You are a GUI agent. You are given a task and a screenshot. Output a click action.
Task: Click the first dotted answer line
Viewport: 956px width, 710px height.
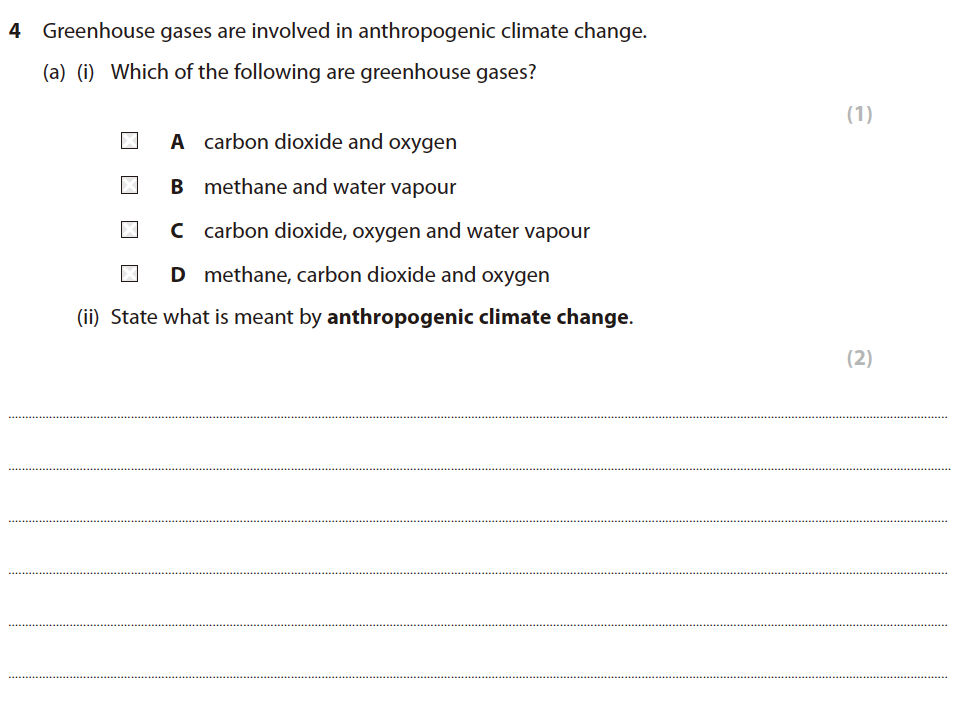478,417
